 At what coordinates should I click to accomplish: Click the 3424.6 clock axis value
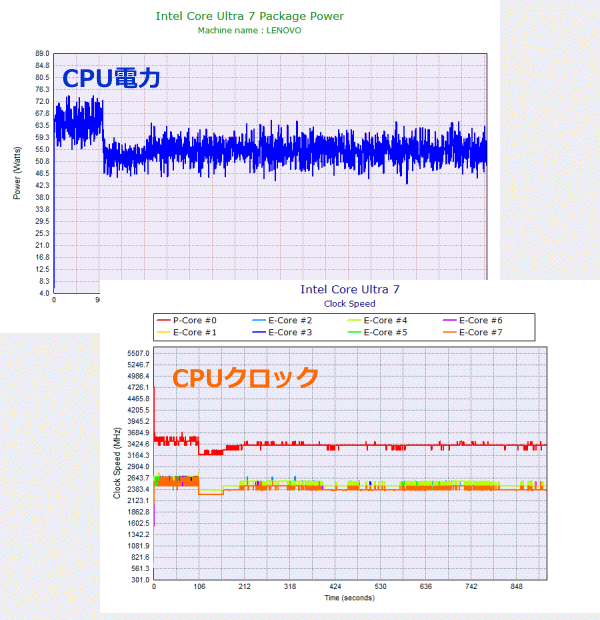pos(138,444)
